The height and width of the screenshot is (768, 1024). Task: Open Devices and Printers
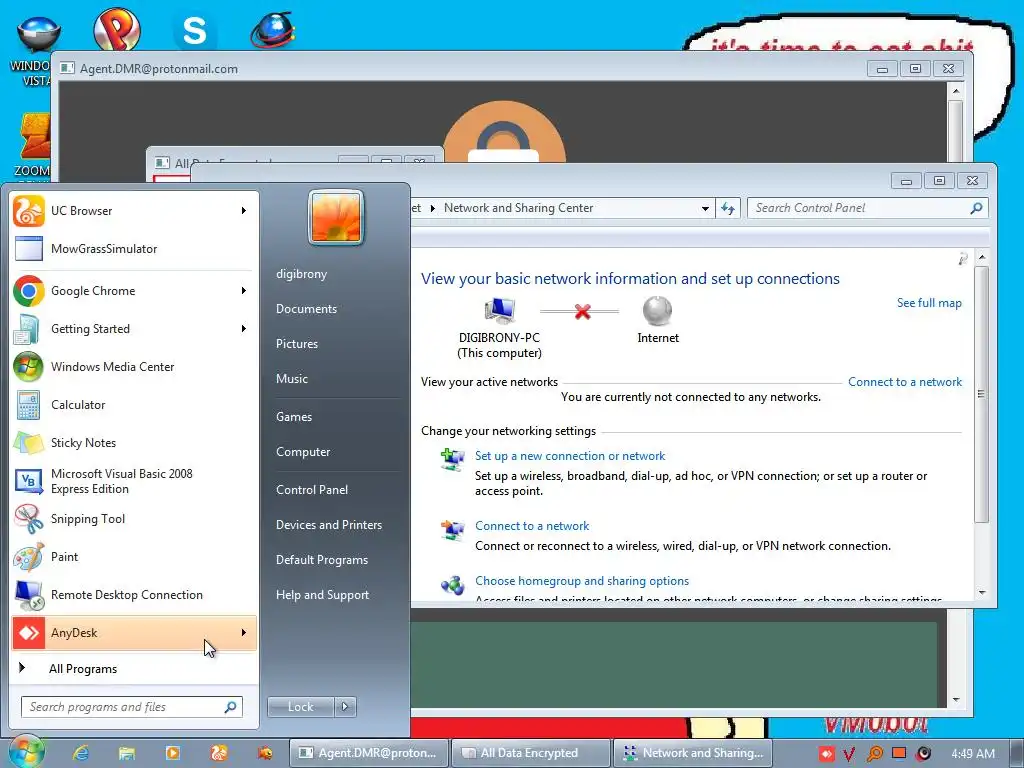(x=328, y=525)
